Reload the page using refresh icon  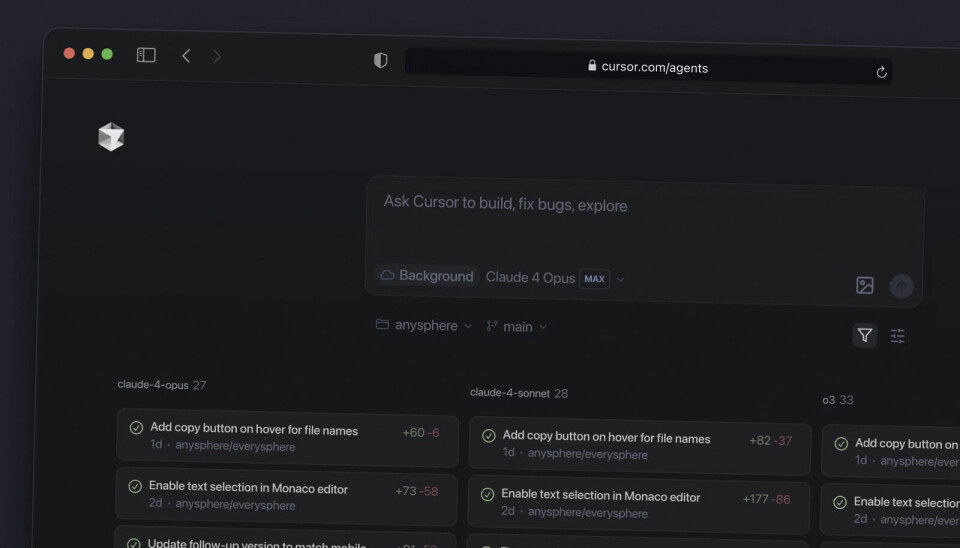point(881,72)
